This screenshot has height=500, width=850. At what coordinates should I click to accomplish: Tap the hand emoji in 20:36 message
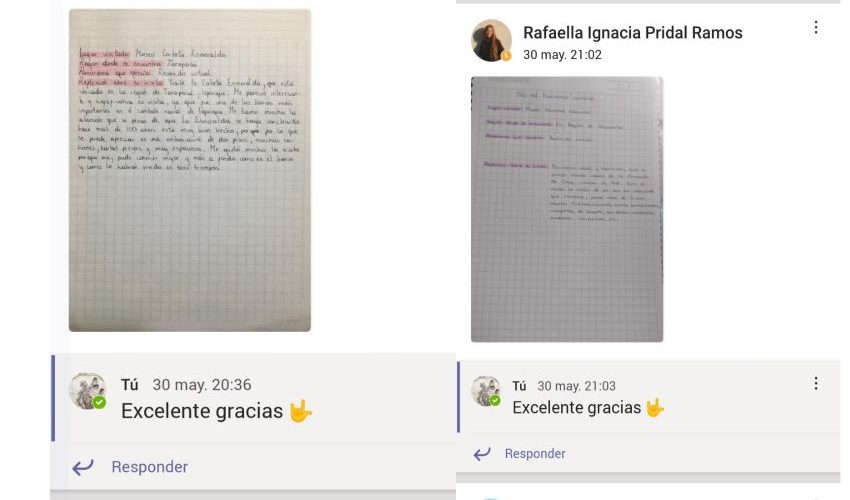[x=300, y=412]
